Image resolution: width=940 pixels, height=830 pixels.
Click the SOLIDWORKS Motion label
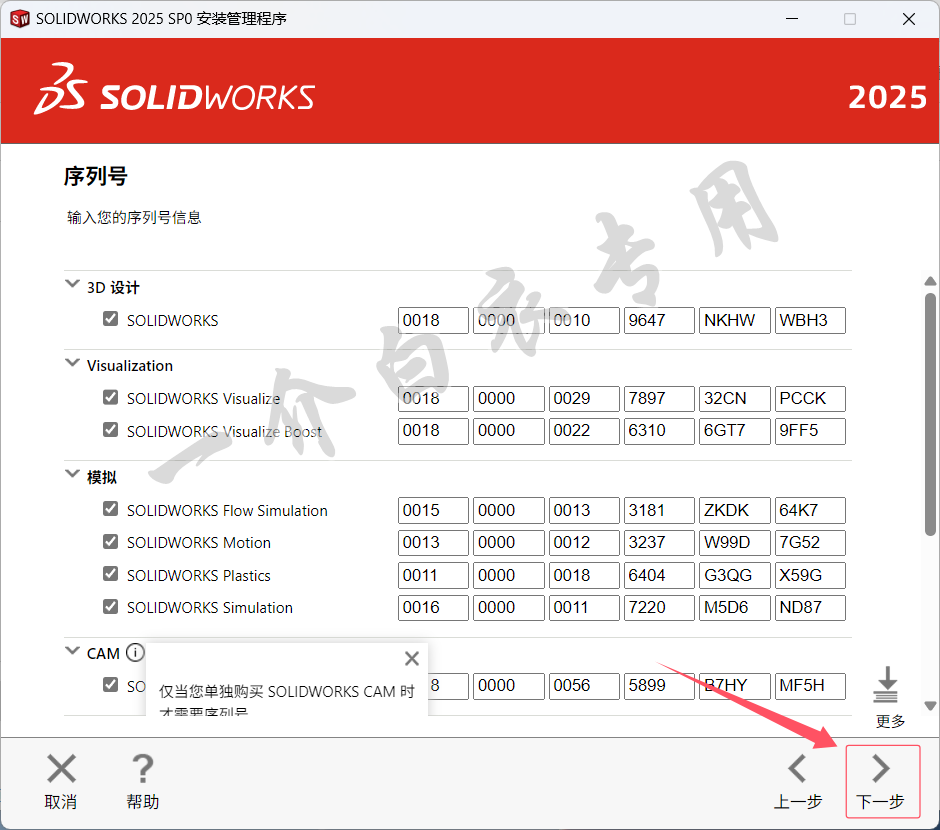pyautogui.click(x=198, y=543)
